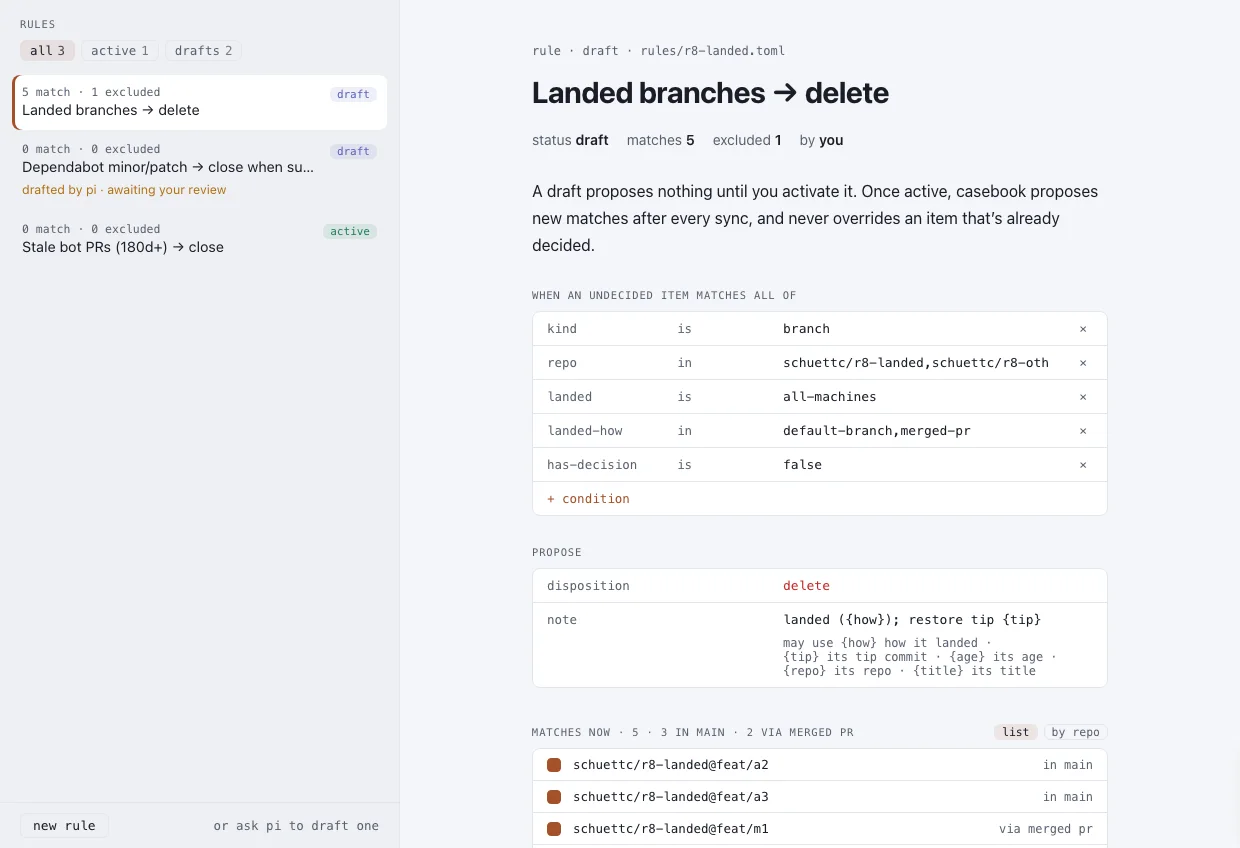Click the active badge on Stale bot rule
The image size is (1240, 848).
[x=350, y=231]
